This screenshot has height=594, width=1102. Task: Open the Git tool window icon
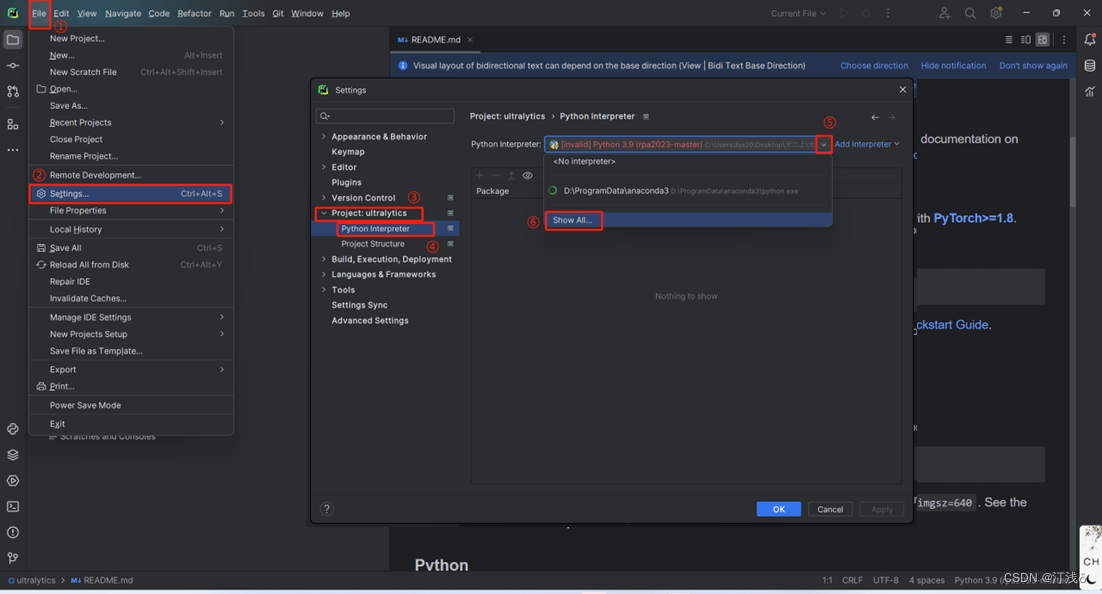13,558
